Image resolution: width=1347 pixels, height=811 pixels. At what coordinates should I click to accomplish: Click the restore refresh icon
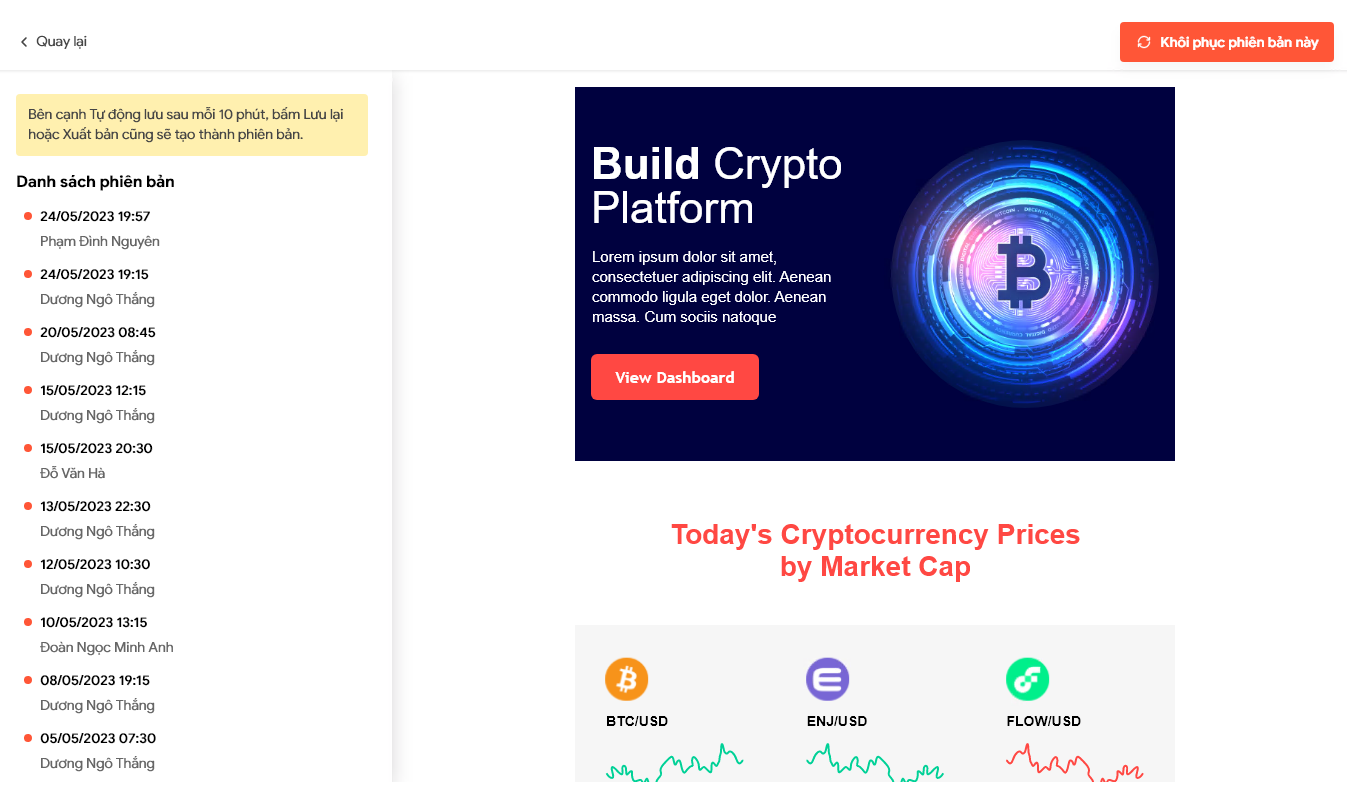(x=1144, y=42)
